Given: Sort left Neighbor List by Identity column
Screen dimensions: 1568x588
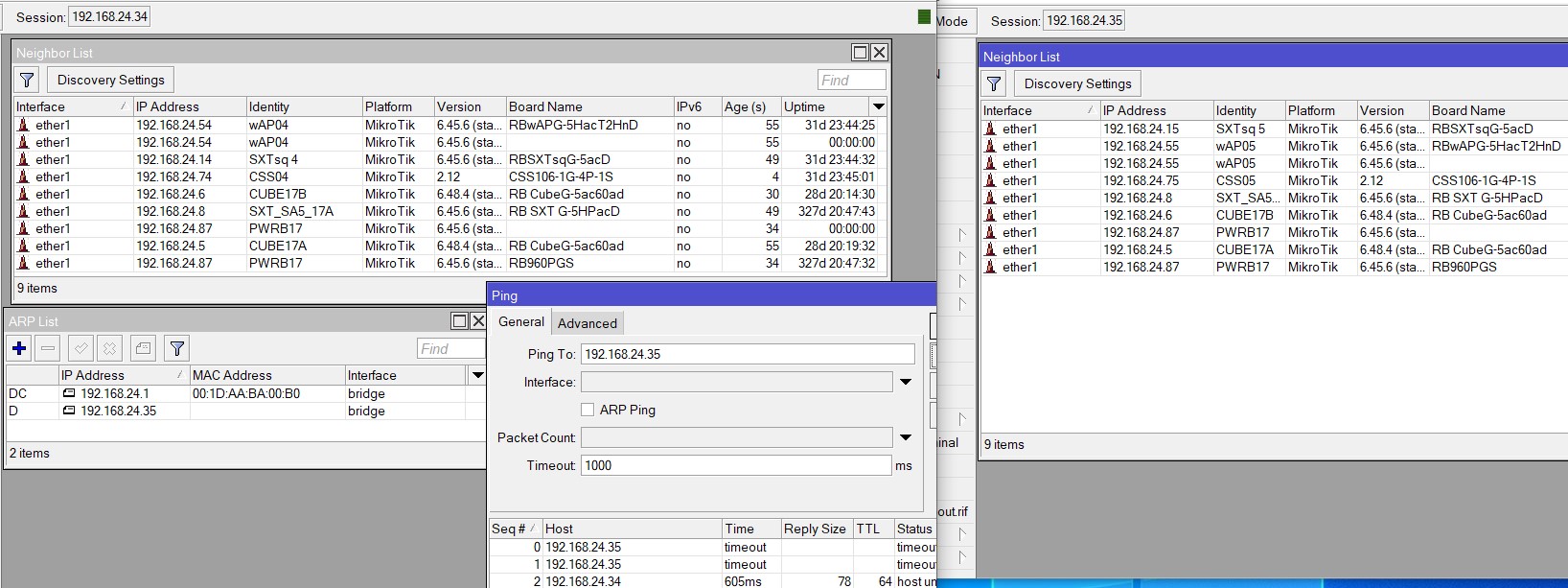Looking at the screenshot, I should point(303,106).
